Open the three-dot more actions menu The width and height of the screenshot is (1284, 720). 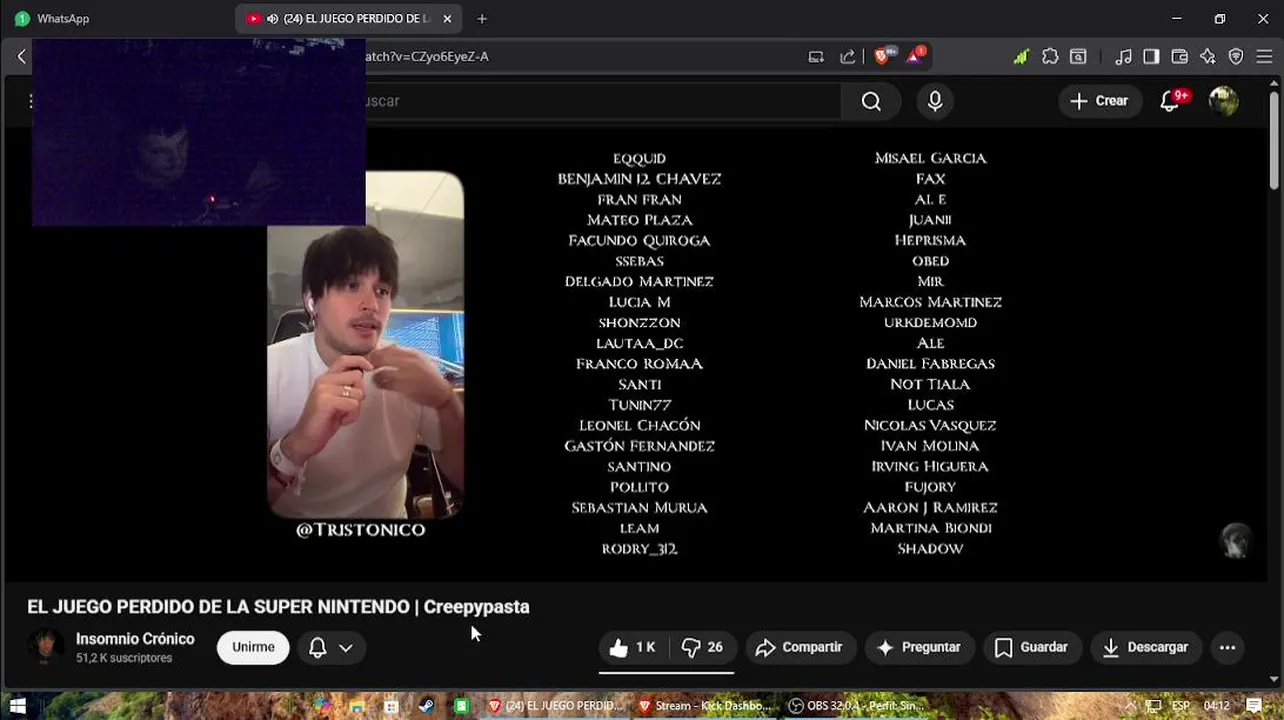click(x=1228, y=648)
